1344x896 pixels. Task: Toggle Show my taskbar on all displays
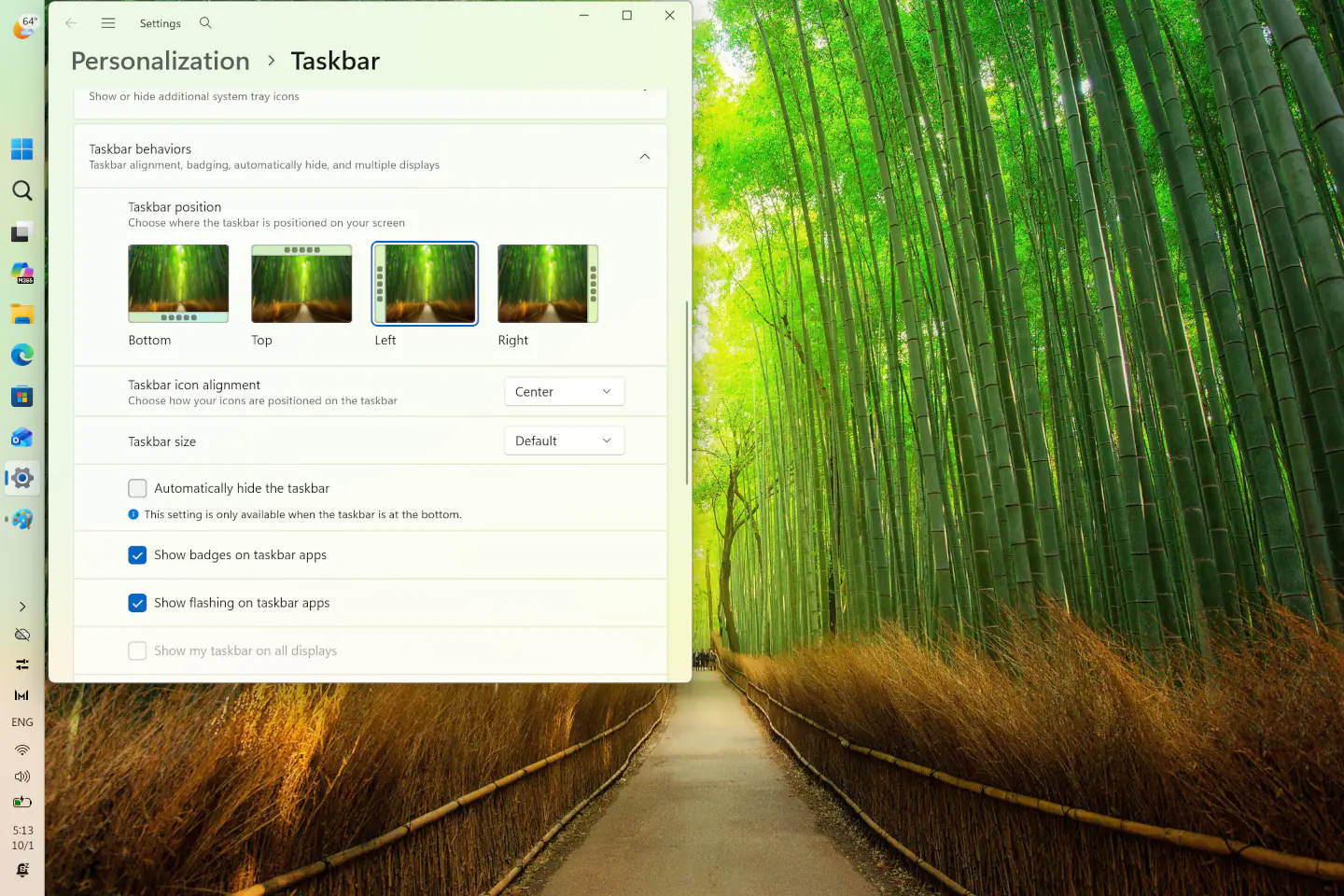point(137,651)
